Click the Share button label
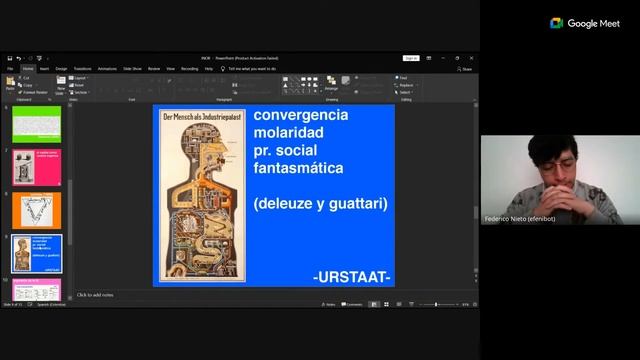The image size is (640, 360). tap(467, 69)
